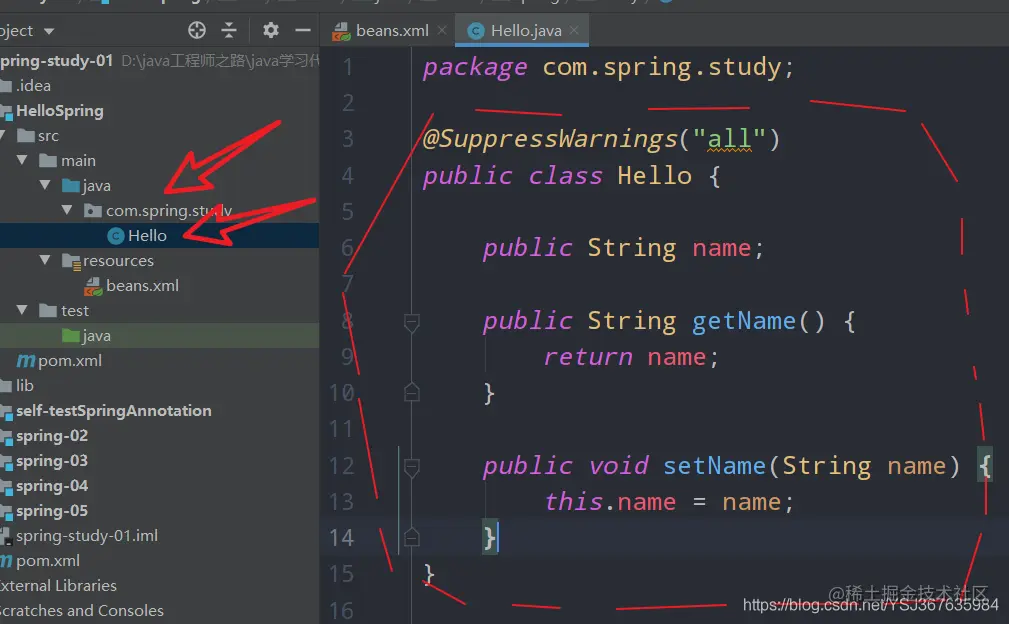Viewport: 1009px width, 624px height.
Task: Collapse the java folder under main
Action: click(44, 185)
